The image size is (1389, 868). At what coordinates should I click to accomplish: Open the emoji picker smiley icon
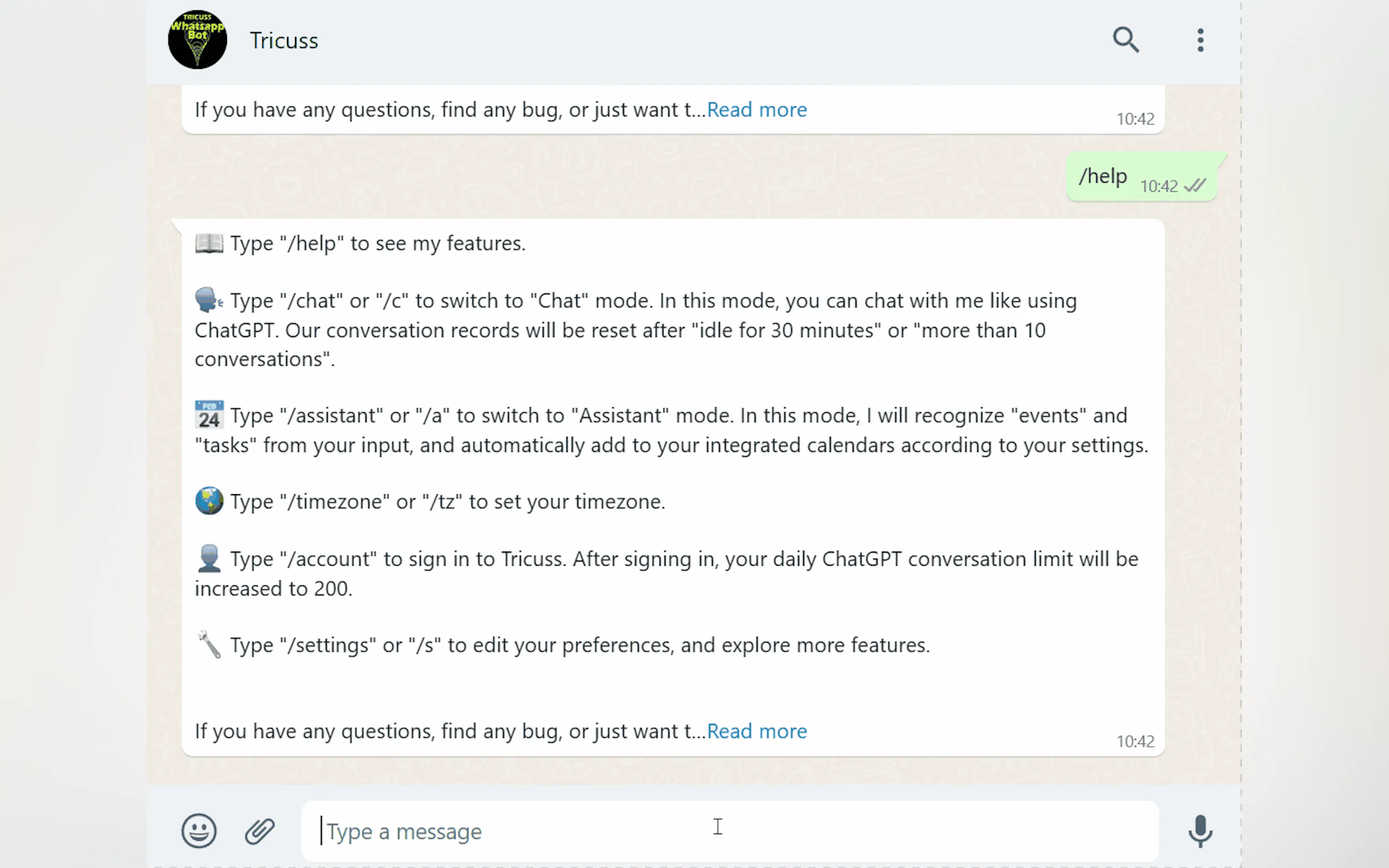[x=199, y=831]
